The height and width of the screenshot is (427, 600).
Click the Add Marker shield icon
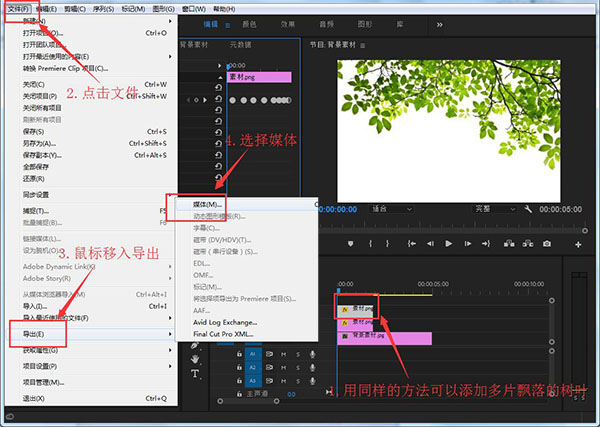click(x=351, y=244)
